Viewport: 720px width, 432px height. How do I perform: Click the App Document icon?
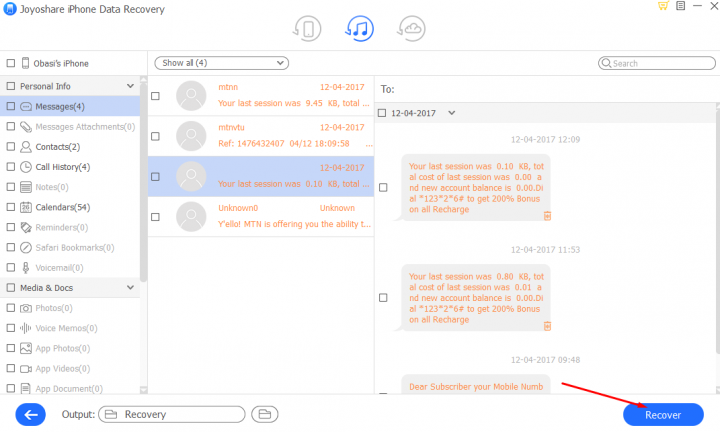(26, 389)
